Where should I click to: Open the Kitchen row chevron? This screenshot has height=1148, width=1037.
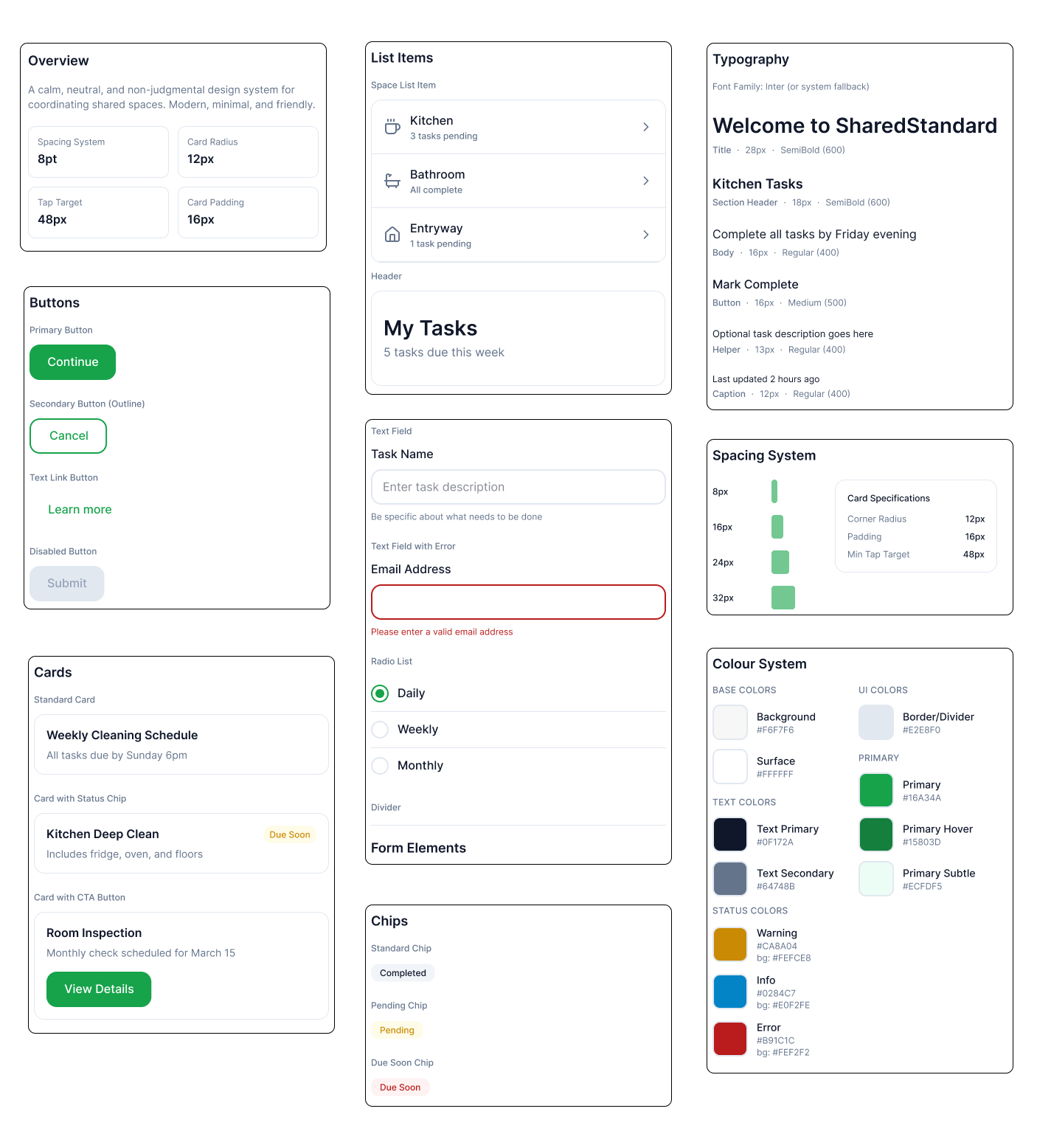click(646, 127)
